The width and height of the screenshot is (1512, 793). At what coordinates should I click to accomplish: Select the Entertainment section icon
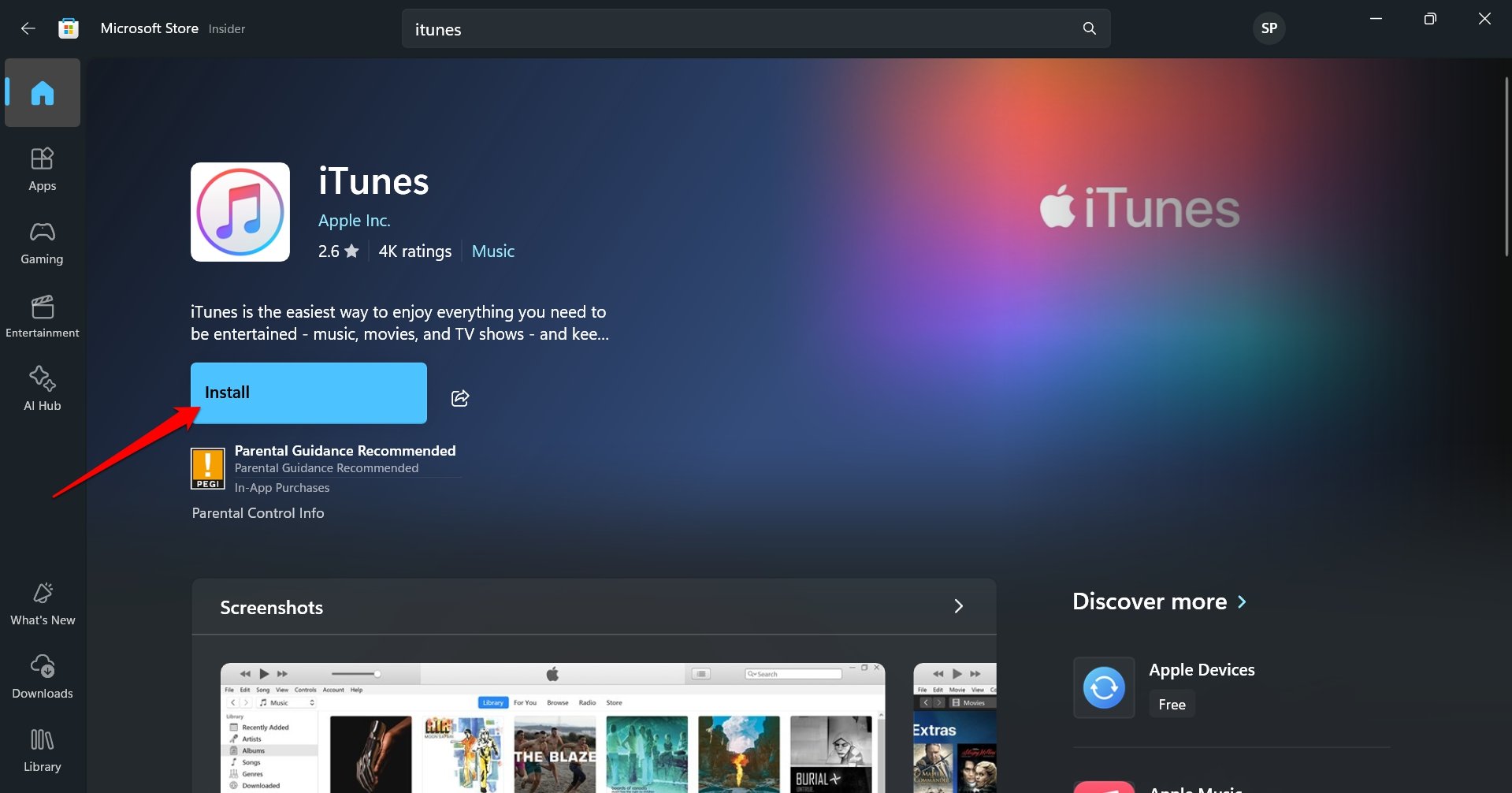tap(42, 315)
